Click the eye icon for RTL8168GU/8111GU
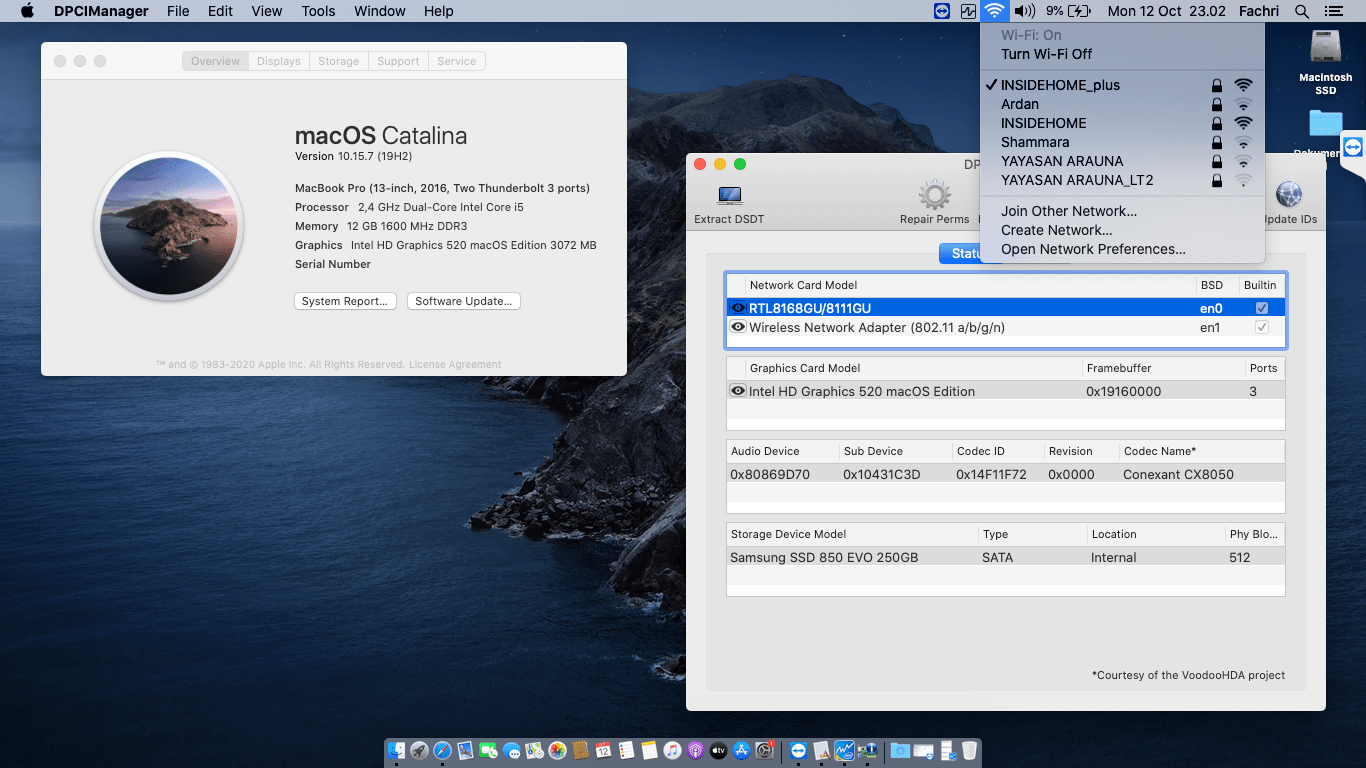Screen dimensions: 1366x768 tap(738, 308)
